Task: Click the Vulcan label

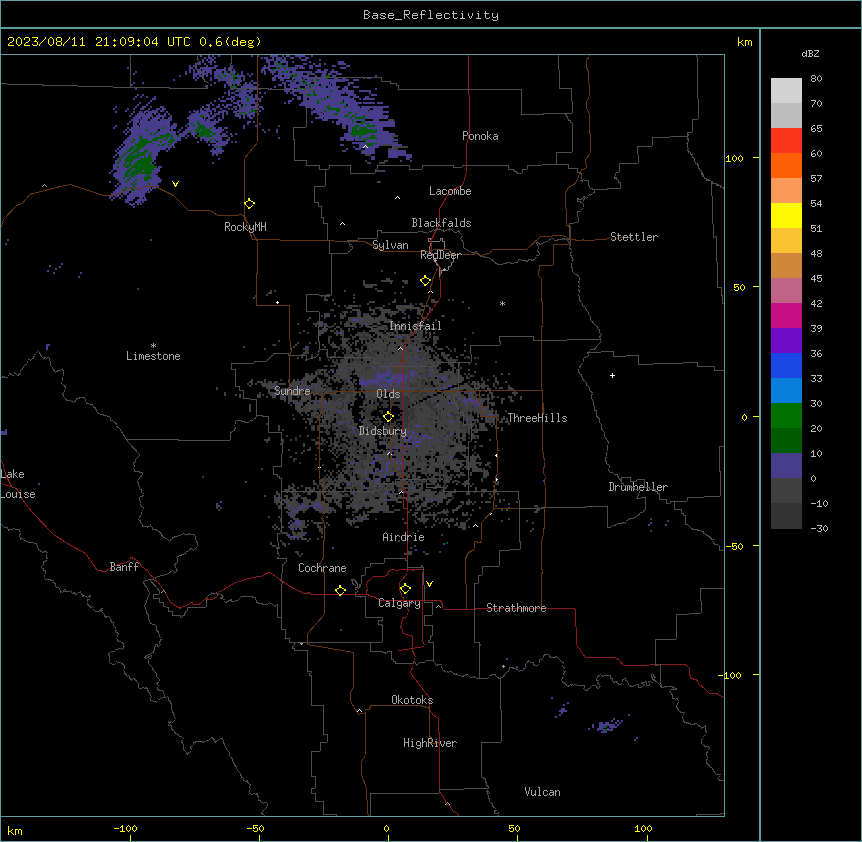Action: 543,792
